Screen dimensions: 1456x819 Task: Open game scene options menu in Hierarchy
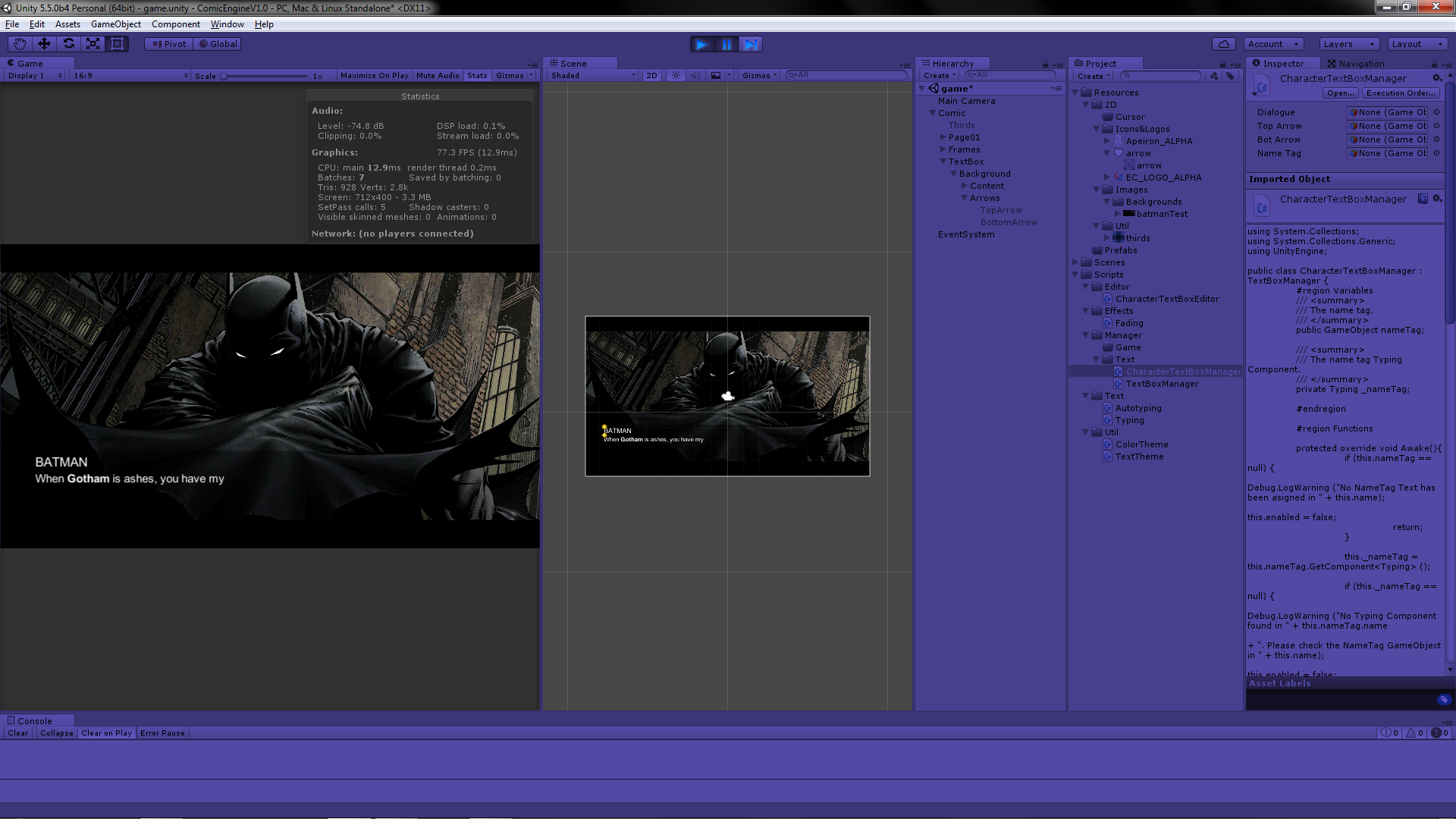1056,89
